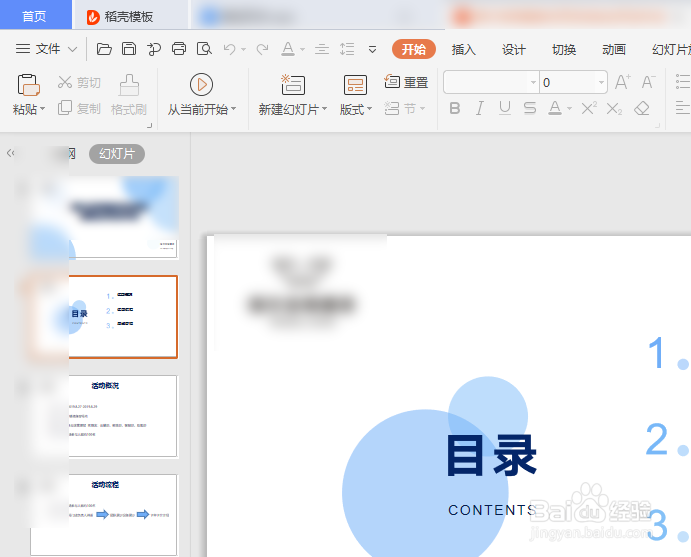Select the 活动流程 slide thumbnail
The height and width of the screenshot is (557, 691).
pyautogui.click(x=104, y=515)
